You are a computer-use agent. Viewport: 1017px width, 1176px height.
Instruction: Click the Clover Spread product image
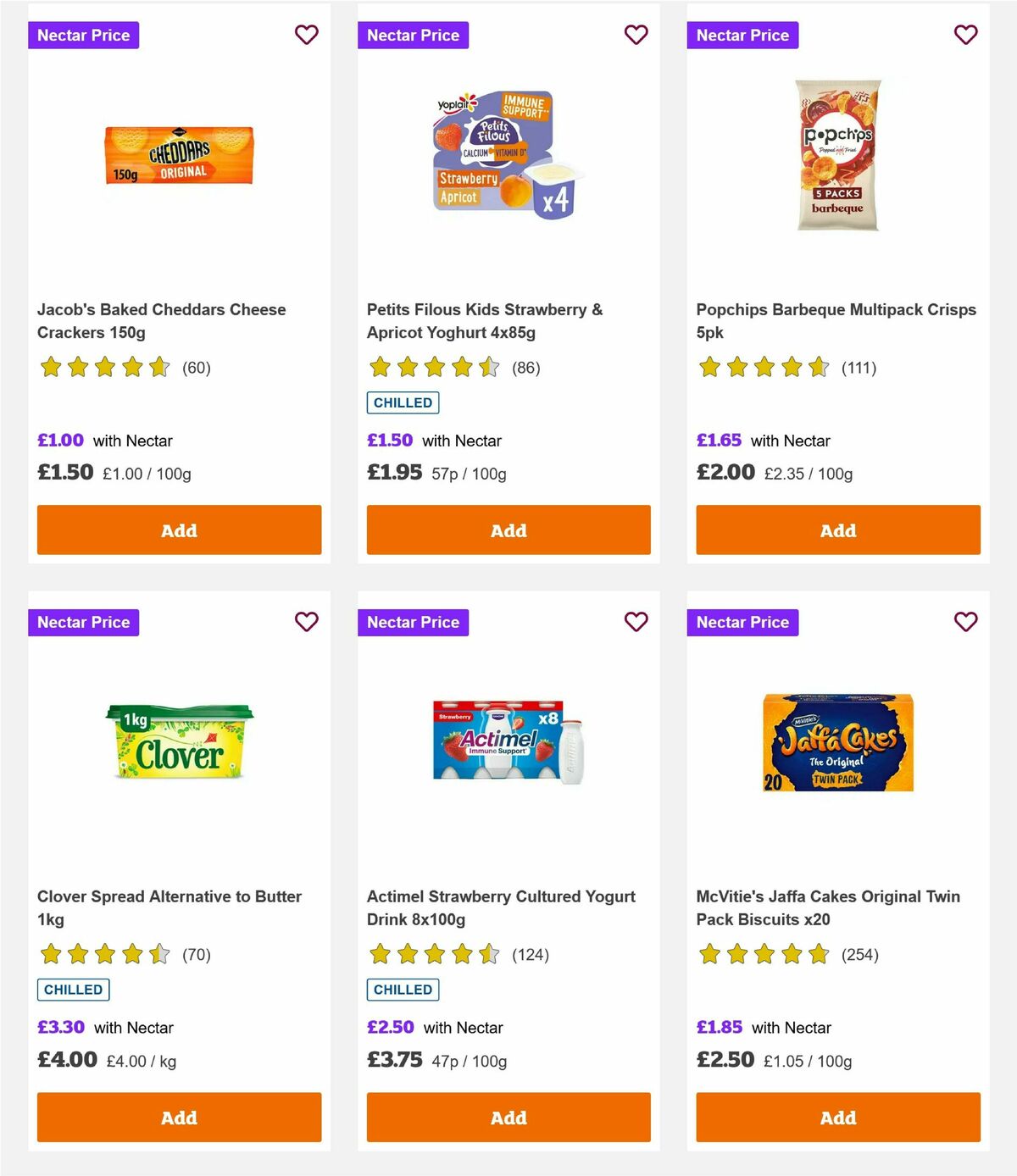179,744
